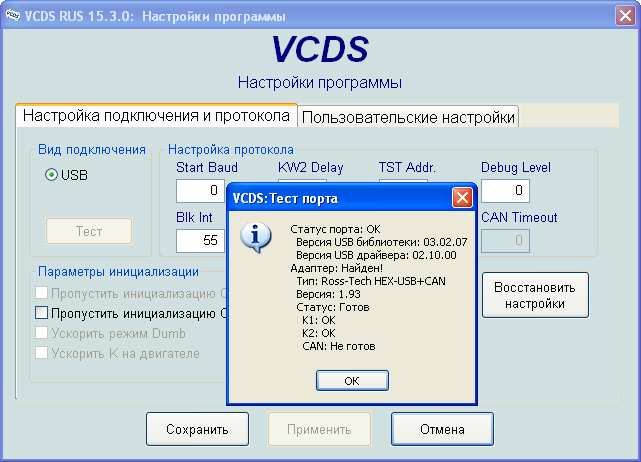Viewport: 641px width, 462px height.
Task: Click Восстановить настройки button
Action: pyautogui.click(x=535, y=295)
